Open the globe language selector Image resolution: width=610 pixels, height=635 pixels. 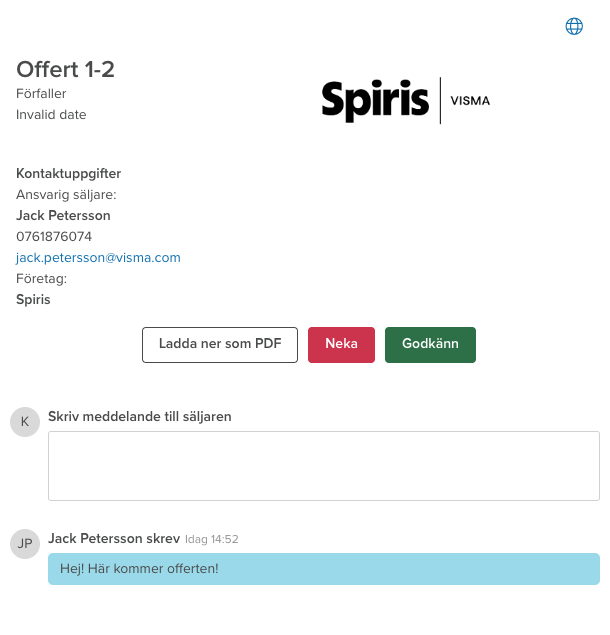(574, 27)
